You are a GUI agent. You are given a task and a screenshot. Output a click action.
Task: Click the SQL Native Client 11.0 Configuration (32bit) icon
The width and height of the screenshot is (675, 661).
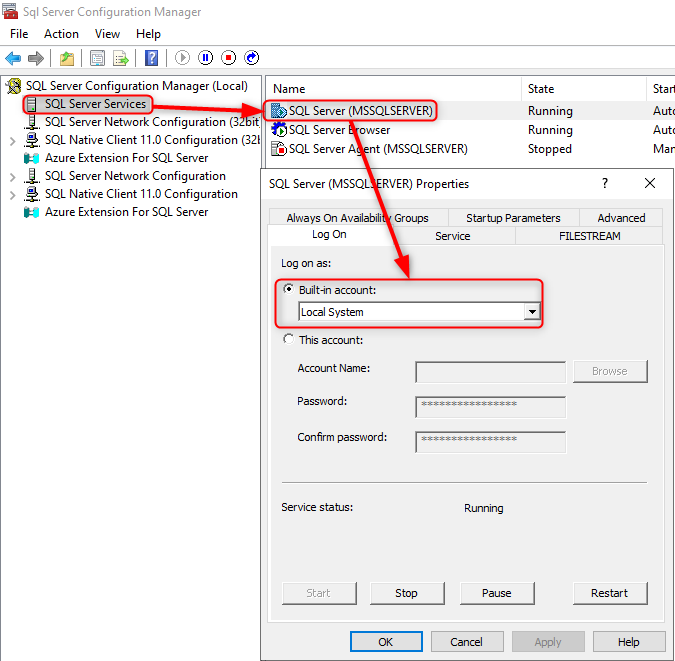tap(32, 140)
